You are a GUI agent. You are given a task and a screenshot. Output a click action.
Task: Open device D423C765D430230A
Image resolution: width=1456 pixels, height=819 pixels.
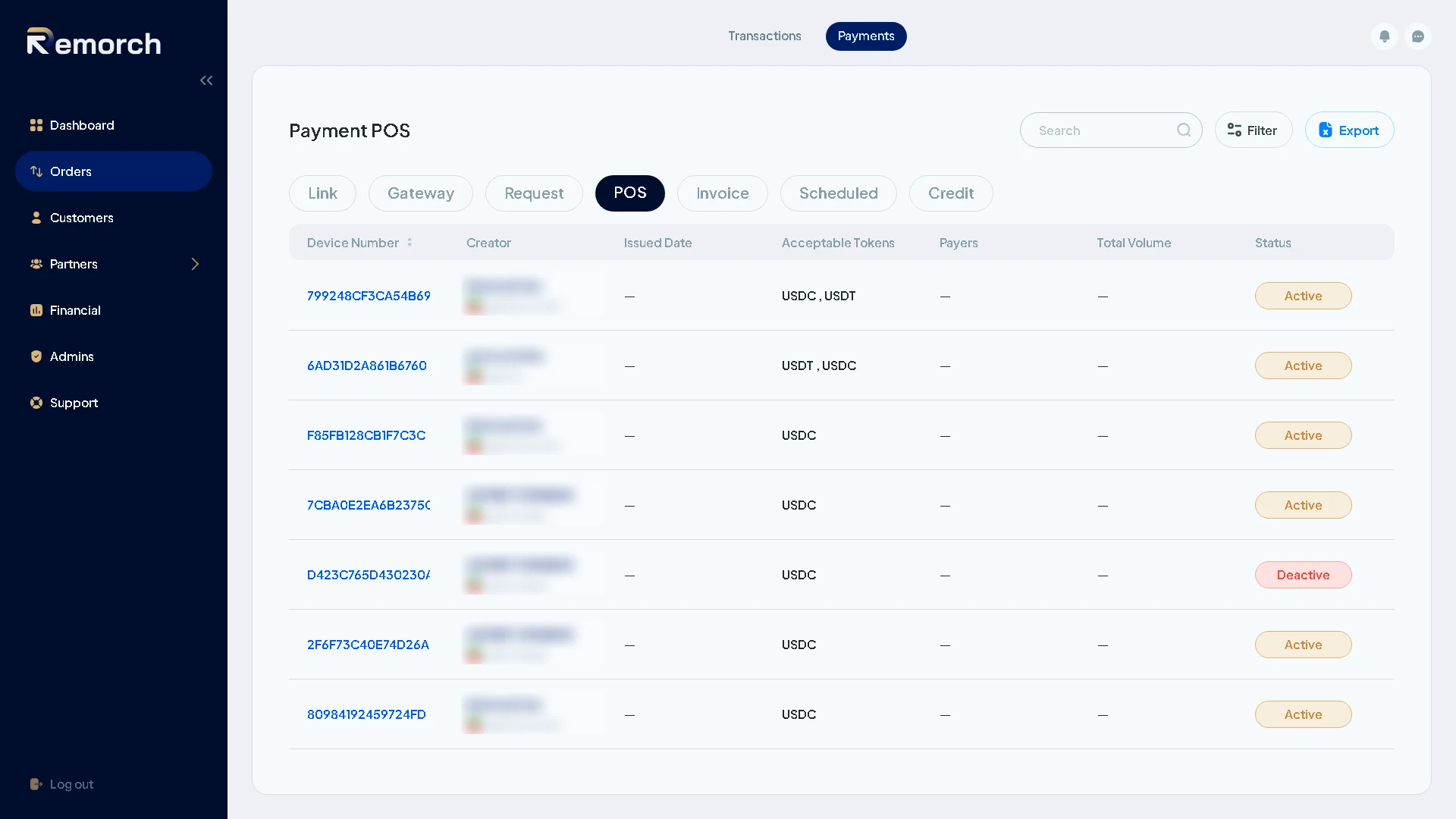tap(369, 575)
